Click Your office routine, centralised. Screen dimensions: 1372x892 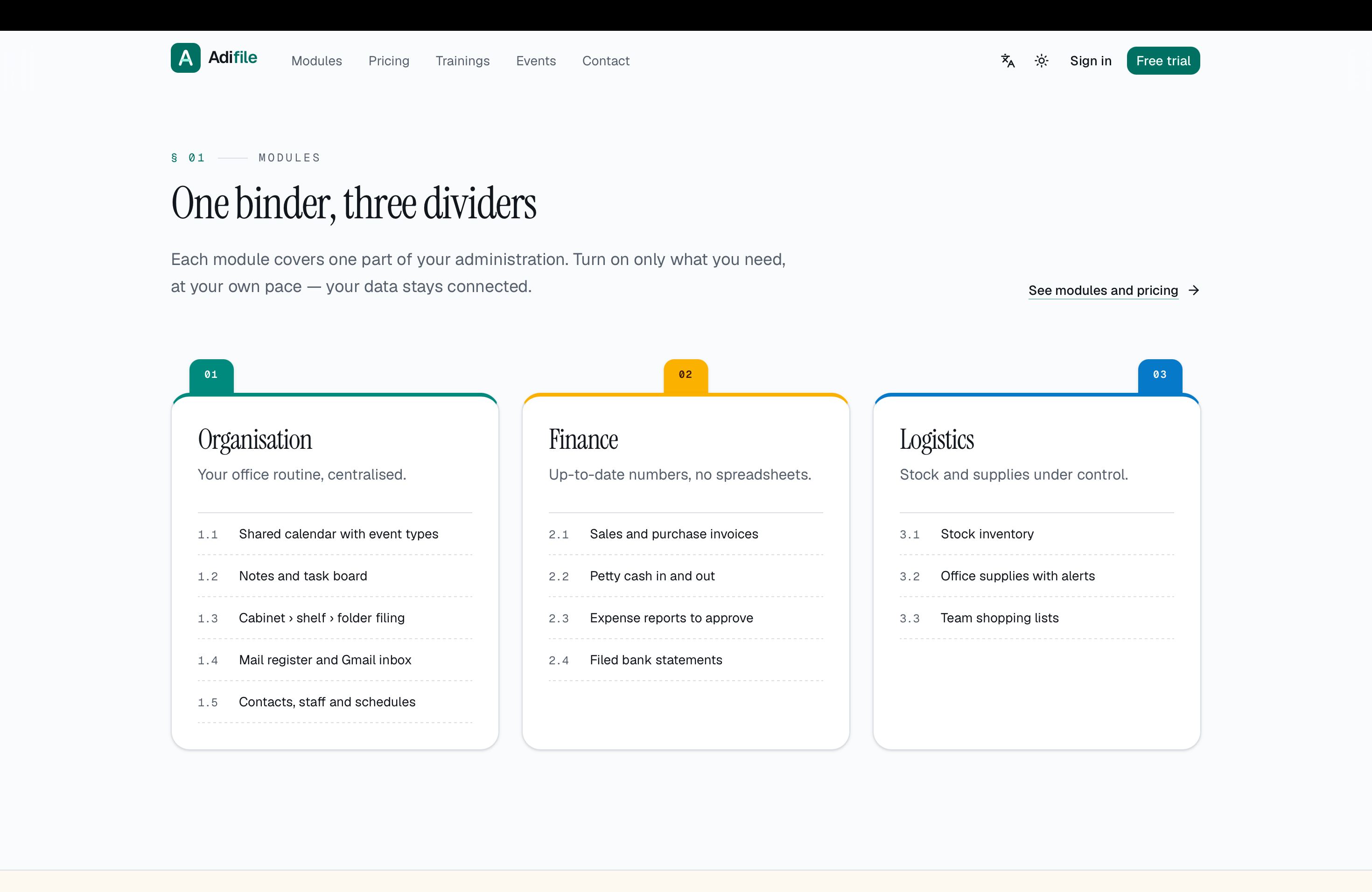pos(301,474)
